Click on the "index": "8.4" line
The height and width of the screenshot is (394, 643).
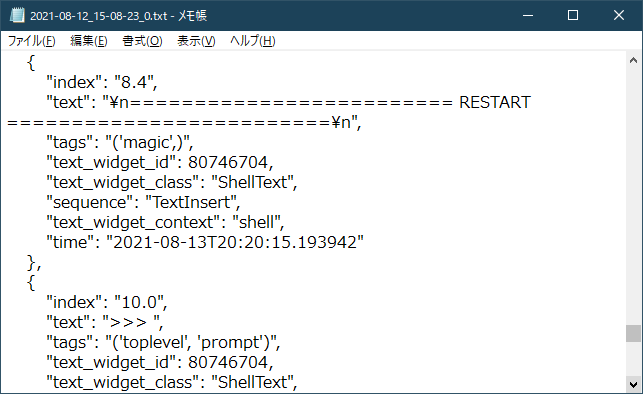click(x=102, y=82)
